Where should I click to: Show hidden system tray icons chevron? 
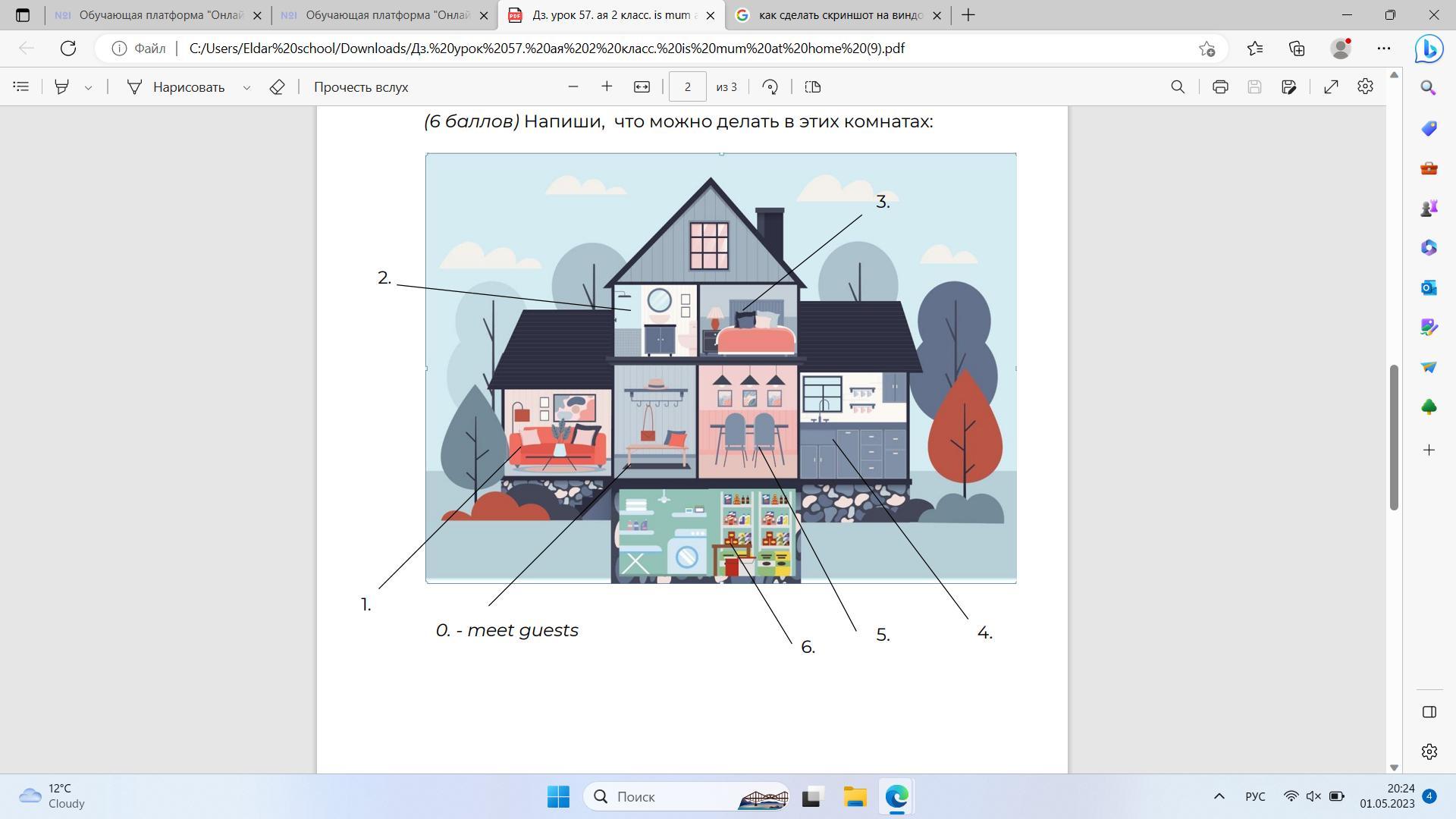click(x=1219, y=796)
